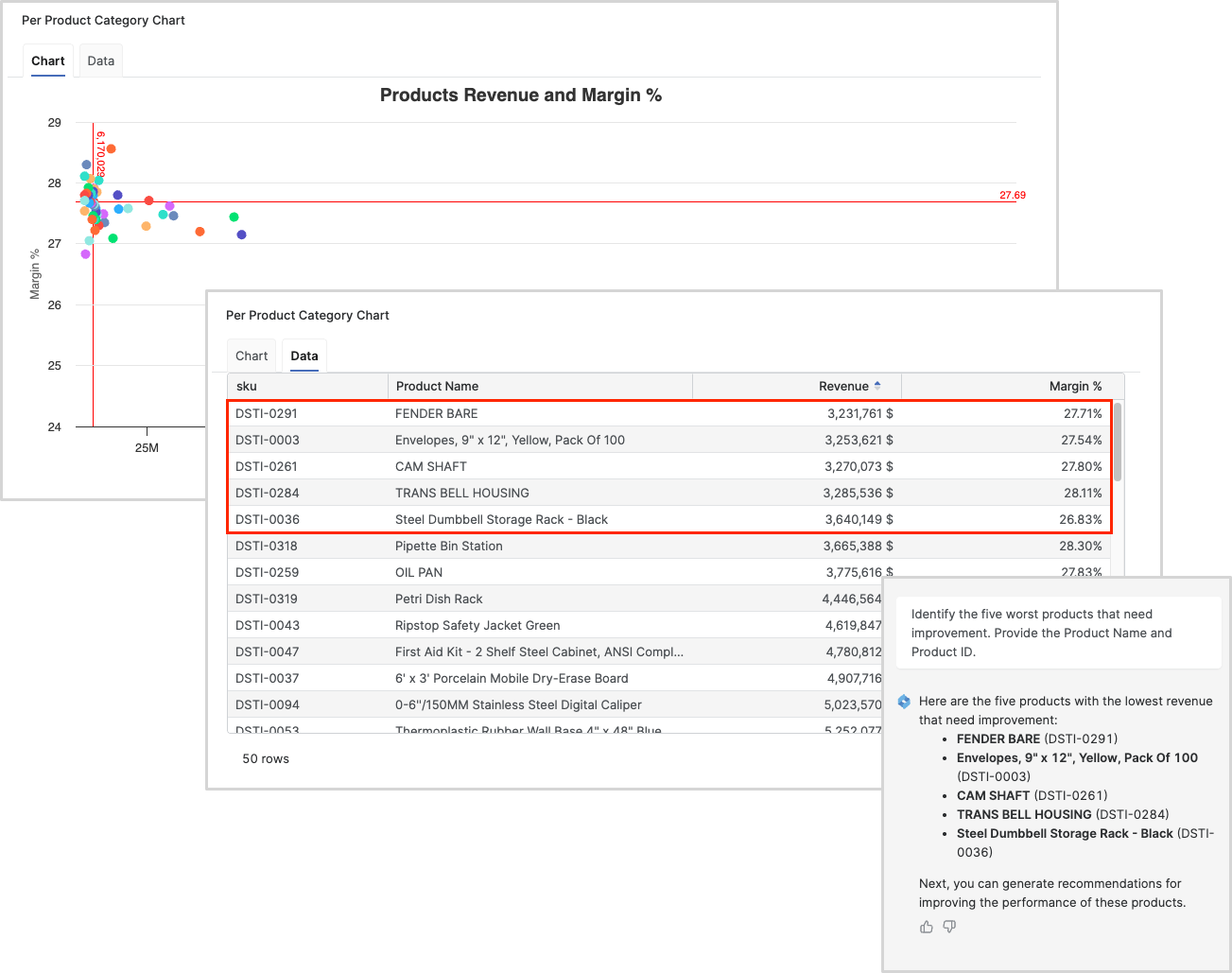
Task: Sort by the Margin % column header
Action: coord(1075,386)
